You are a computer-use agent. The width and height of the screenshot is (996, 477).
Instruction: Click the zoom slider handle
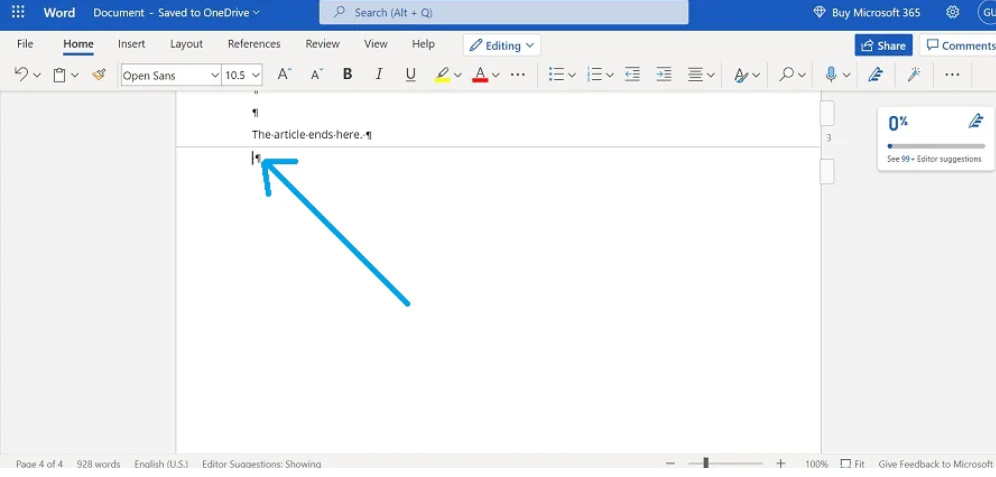[x=706, y=464]
